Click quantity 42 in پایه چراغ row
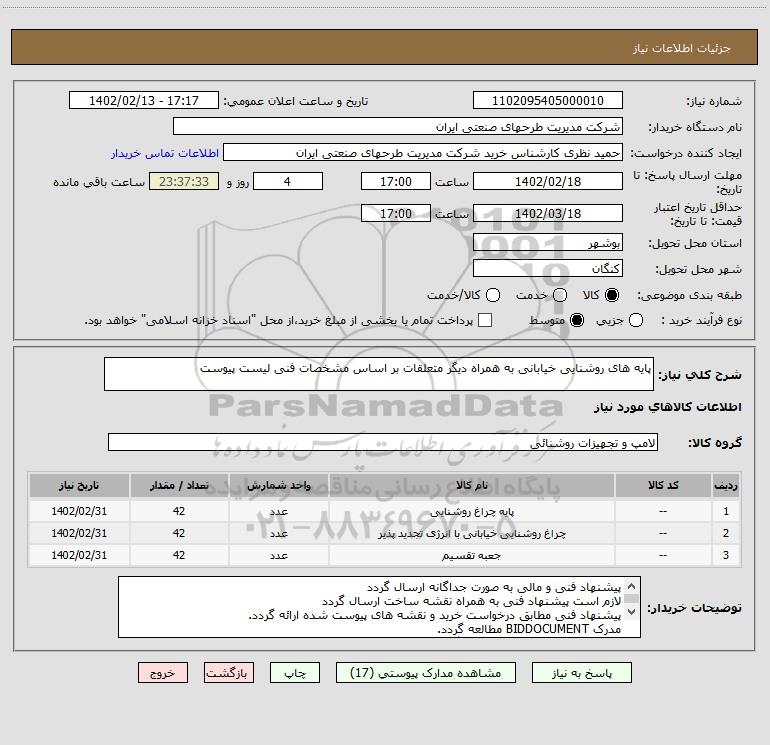 [x=179, y=511]
